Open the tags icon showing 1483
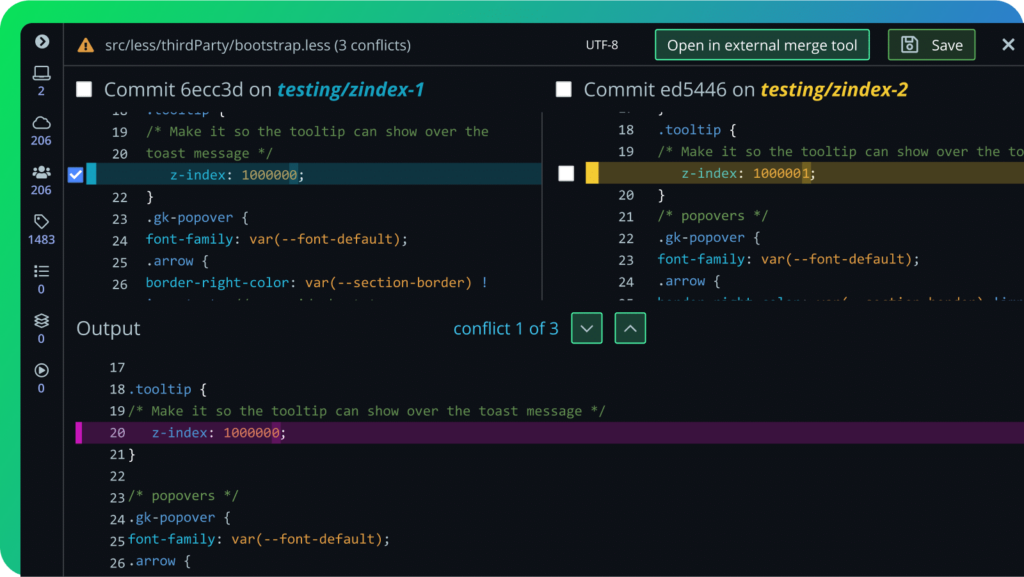 (x=41, y=221)
